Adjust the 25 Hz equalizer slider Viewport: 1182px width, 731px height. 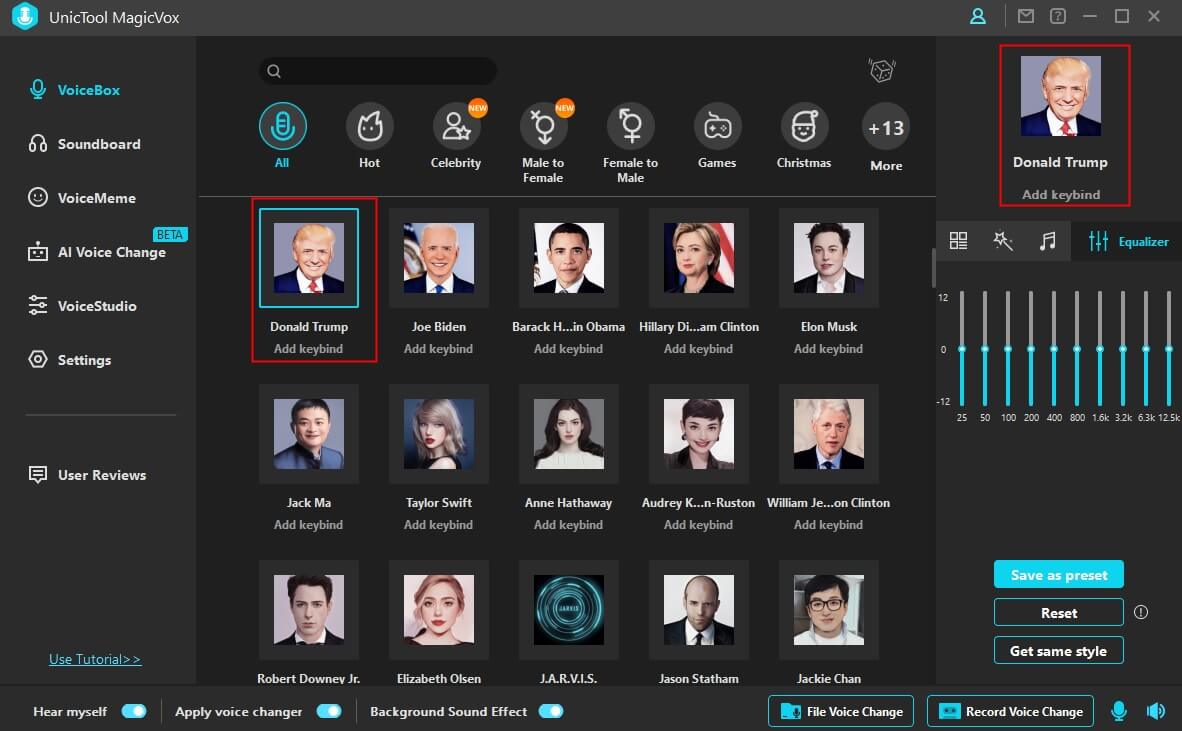[x=962, y=349]
